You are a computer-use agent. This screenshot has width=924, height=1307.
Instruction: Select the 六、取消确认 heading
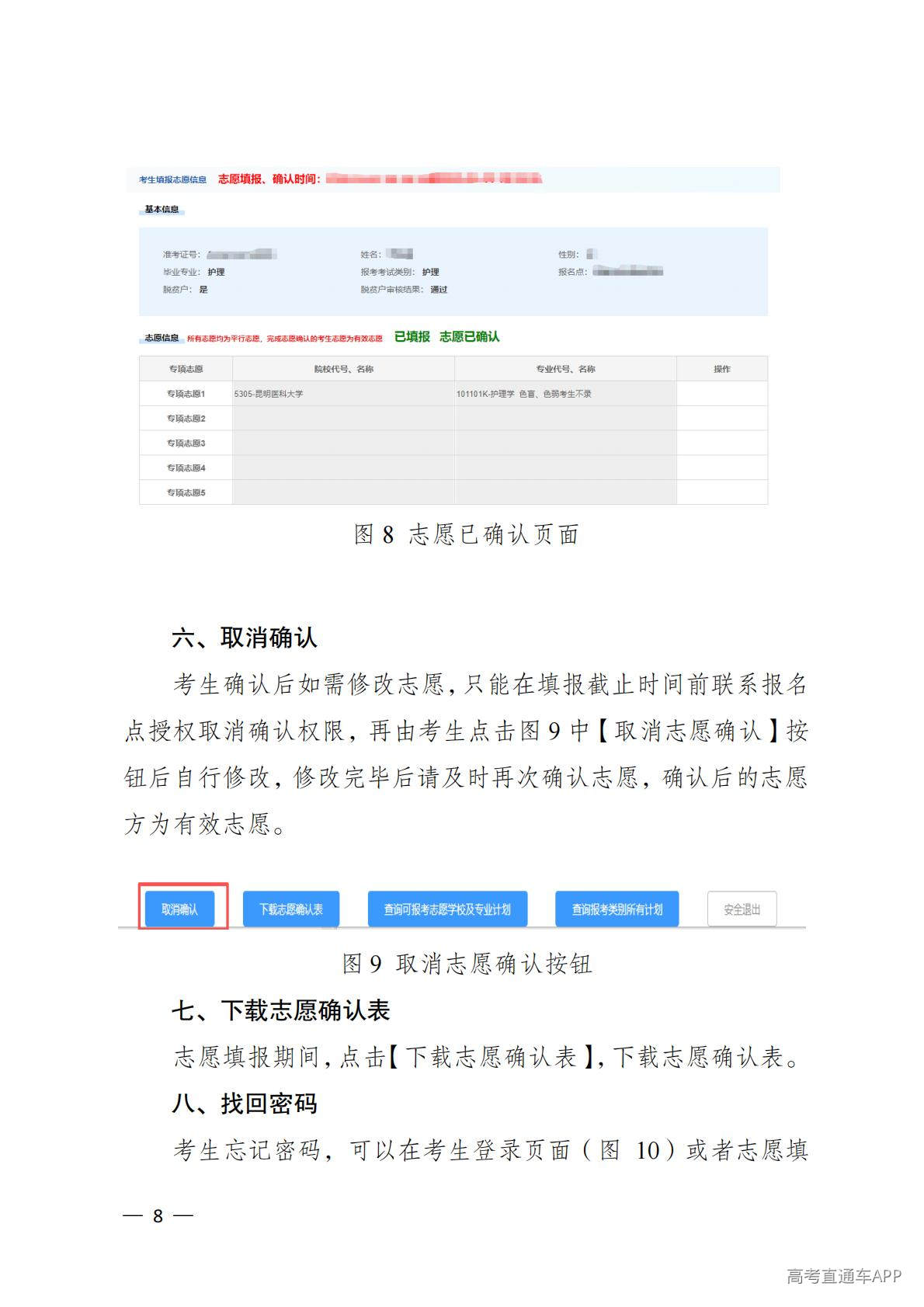[245, 638]
